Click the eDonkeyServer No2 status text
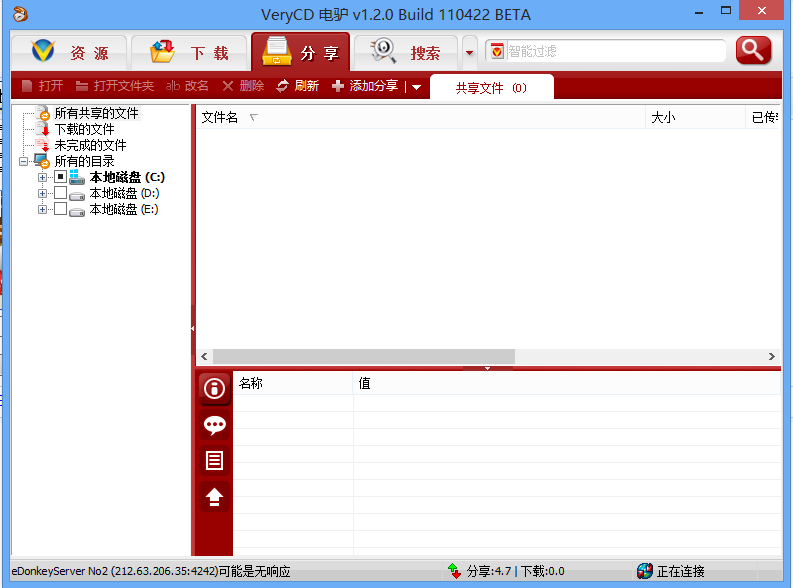The image size is (793, 588). [x=151, y=571]
